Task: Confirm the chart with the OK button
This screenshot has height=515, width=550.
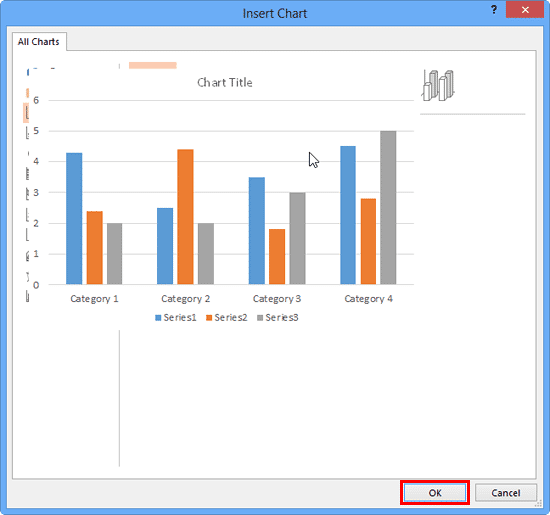Action: [x=435, y=493]
